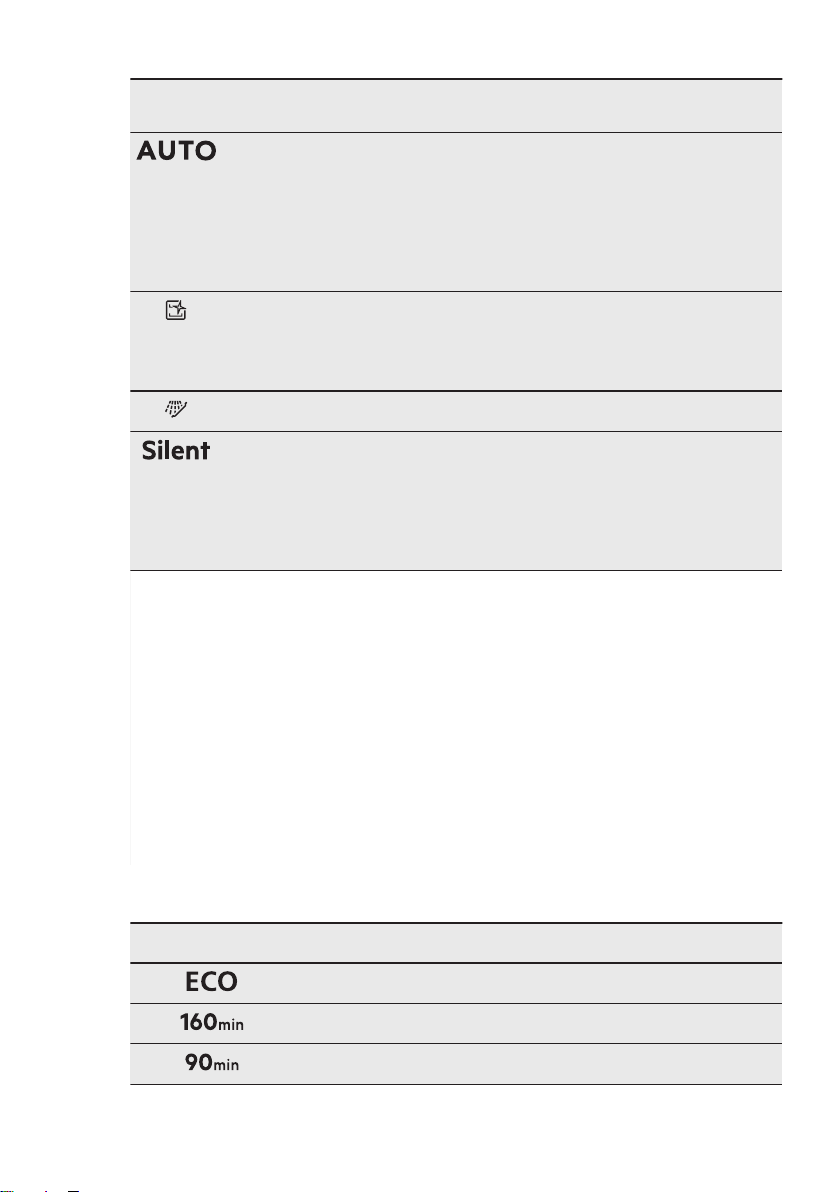Viewport: 840px width, 1192px height.
Task: Click the 90min programme symbol
Action: (211, 1063)
